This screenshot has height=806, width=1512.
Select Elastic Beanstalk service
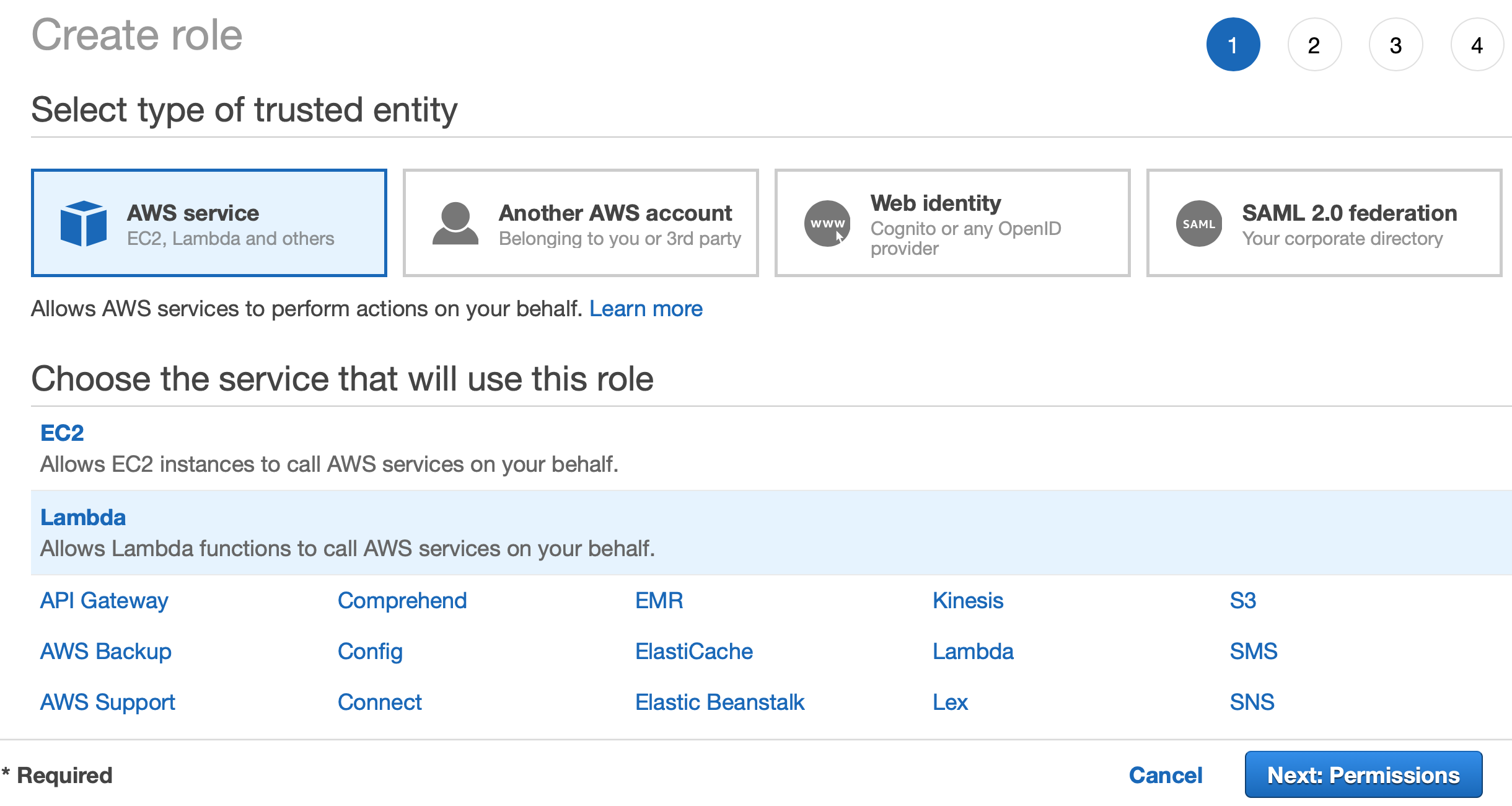coord(720,702)
